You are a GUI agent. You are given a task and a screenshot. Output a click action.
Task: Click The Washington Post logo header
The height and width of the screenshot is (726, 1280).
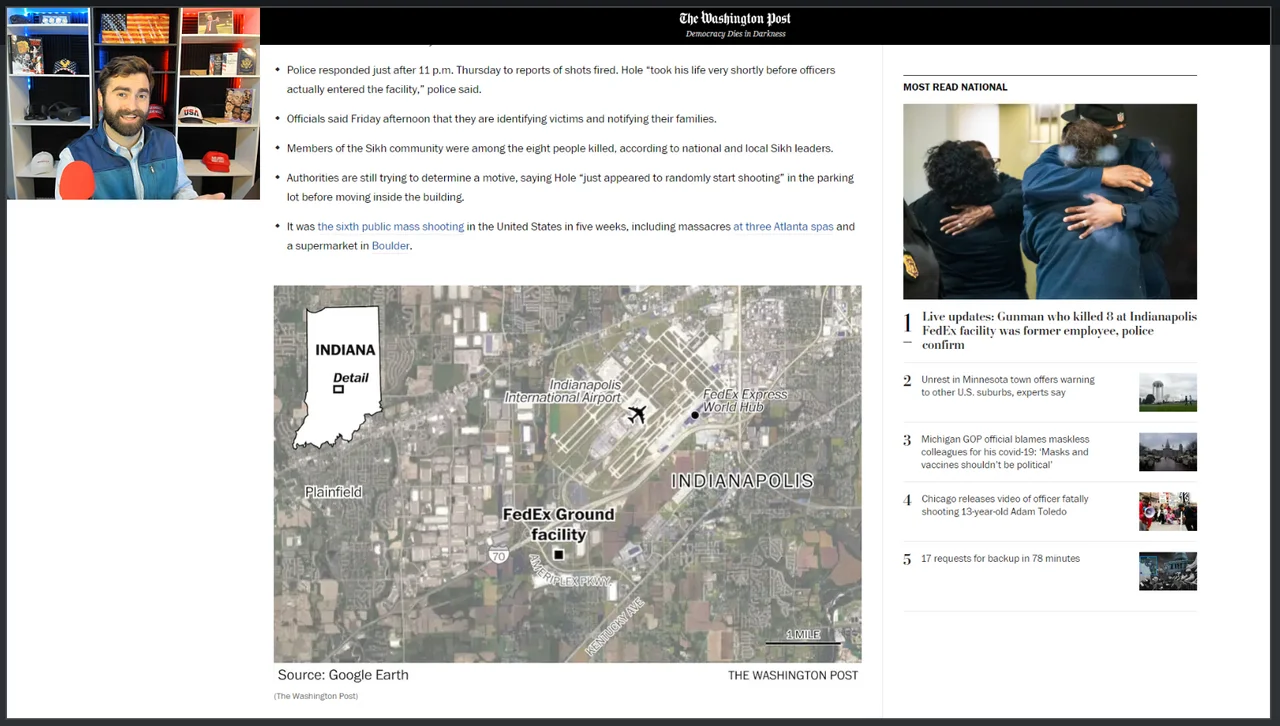coord(735,19)
